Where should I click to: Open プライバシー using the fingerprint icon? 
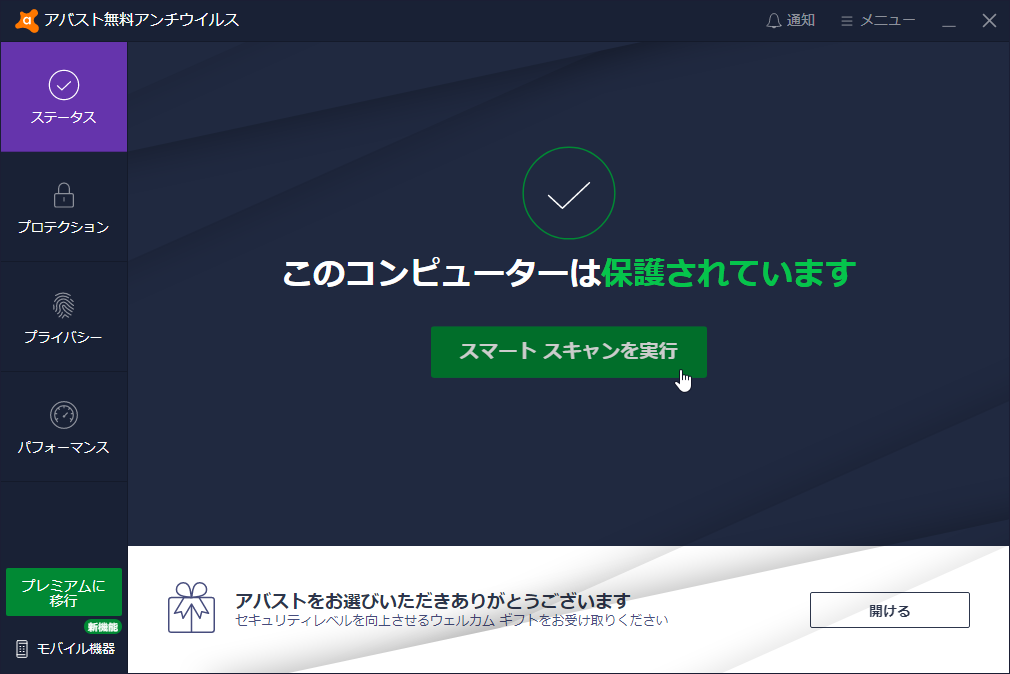[x=63, y=306]
